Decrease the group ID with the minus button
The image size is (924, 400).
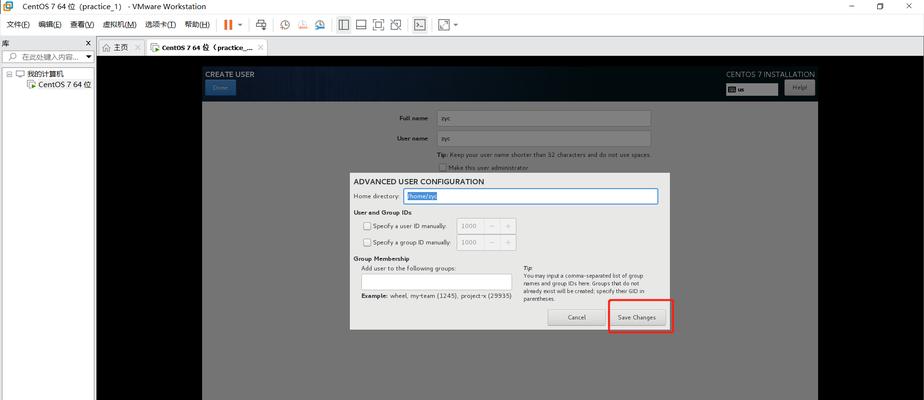[x=492, y=242]
